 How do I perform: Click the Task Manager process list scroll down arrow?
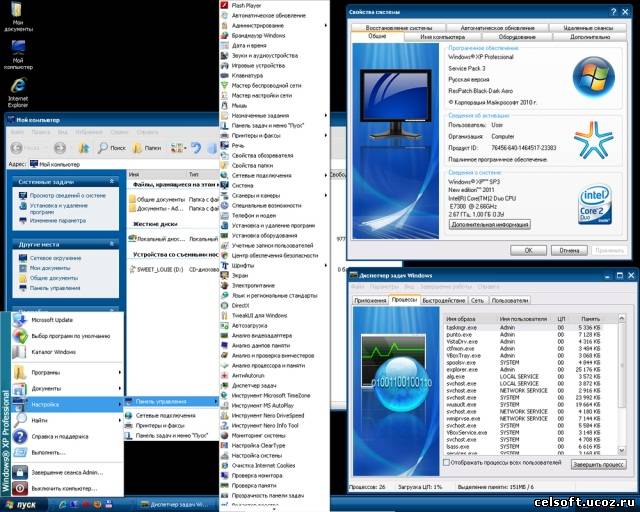click(622, 450)
